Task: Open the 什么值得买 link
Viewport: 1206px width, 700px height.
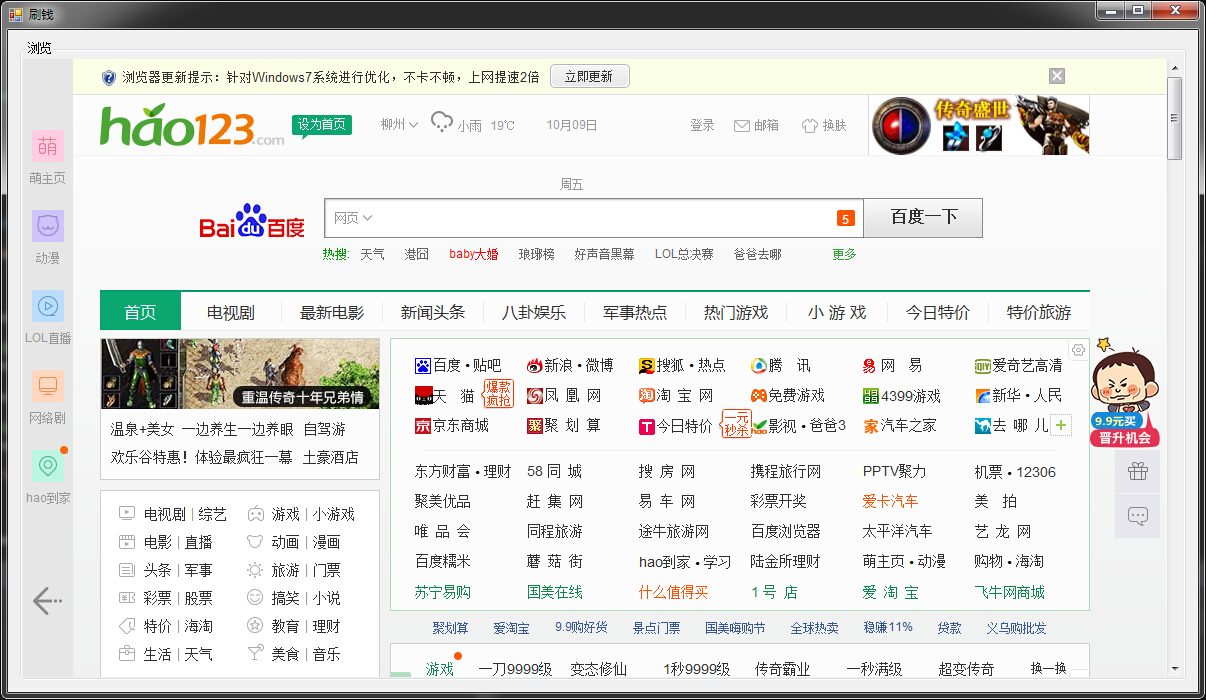Action: coord(674,592)
